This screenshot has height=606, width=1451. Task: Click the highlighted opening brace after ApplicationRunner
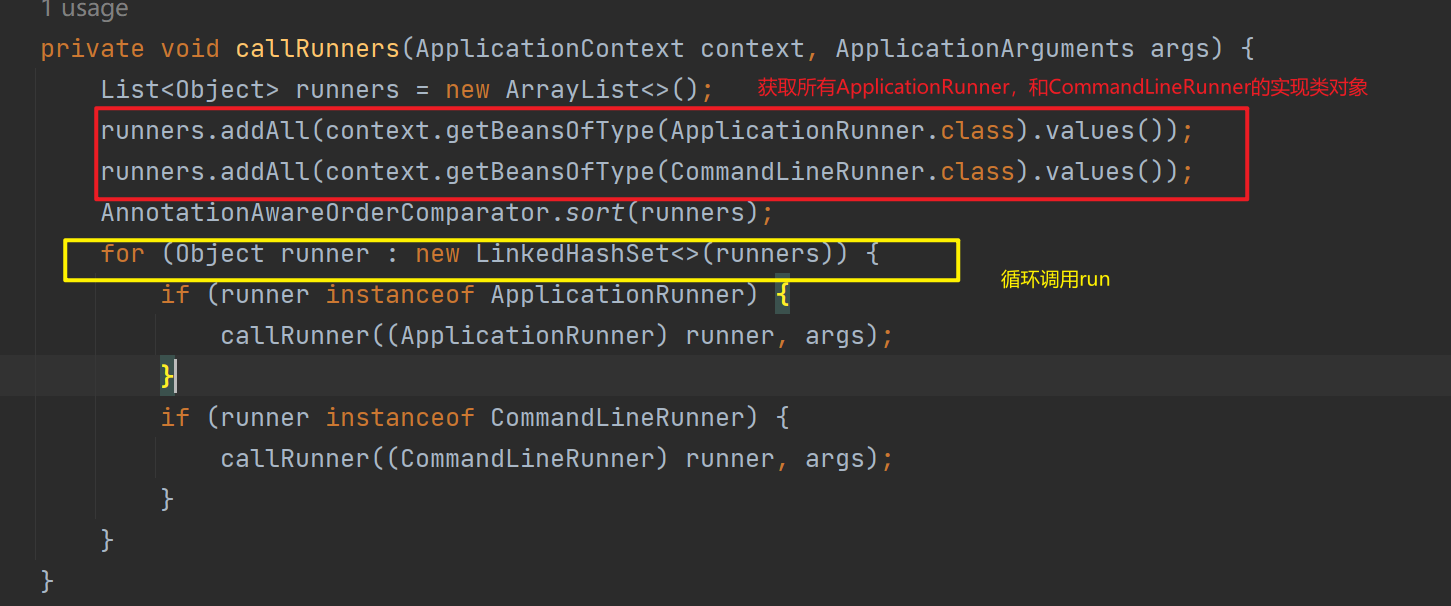(783, 295)
